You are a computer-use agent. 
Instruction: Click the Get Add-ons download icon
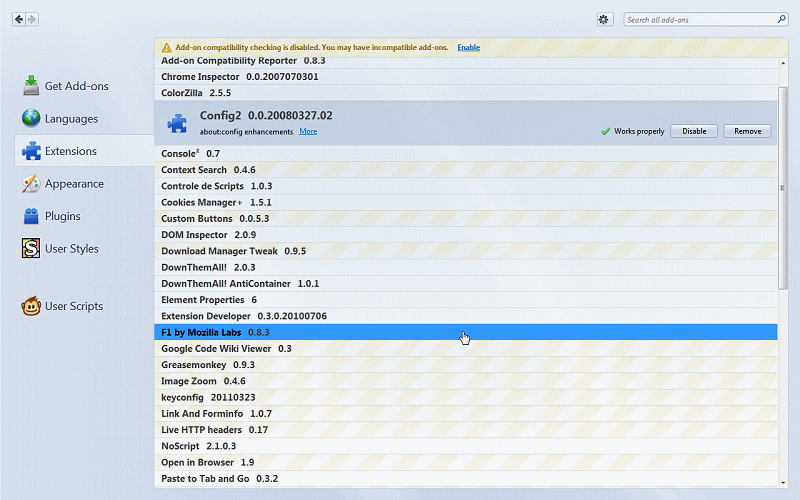click(31, 86)
